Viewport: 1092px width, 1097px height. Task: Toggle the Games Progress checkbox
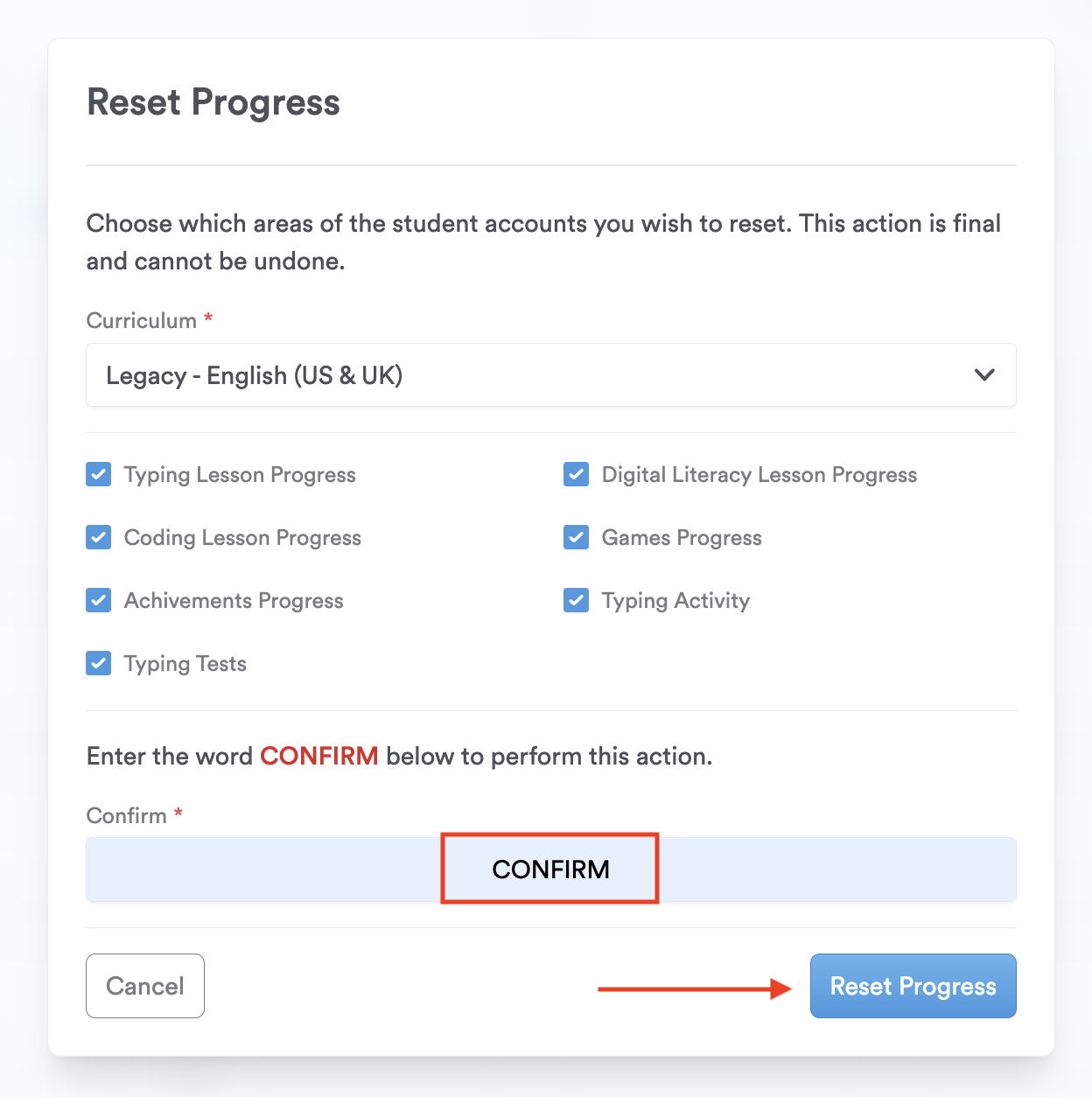577,538
